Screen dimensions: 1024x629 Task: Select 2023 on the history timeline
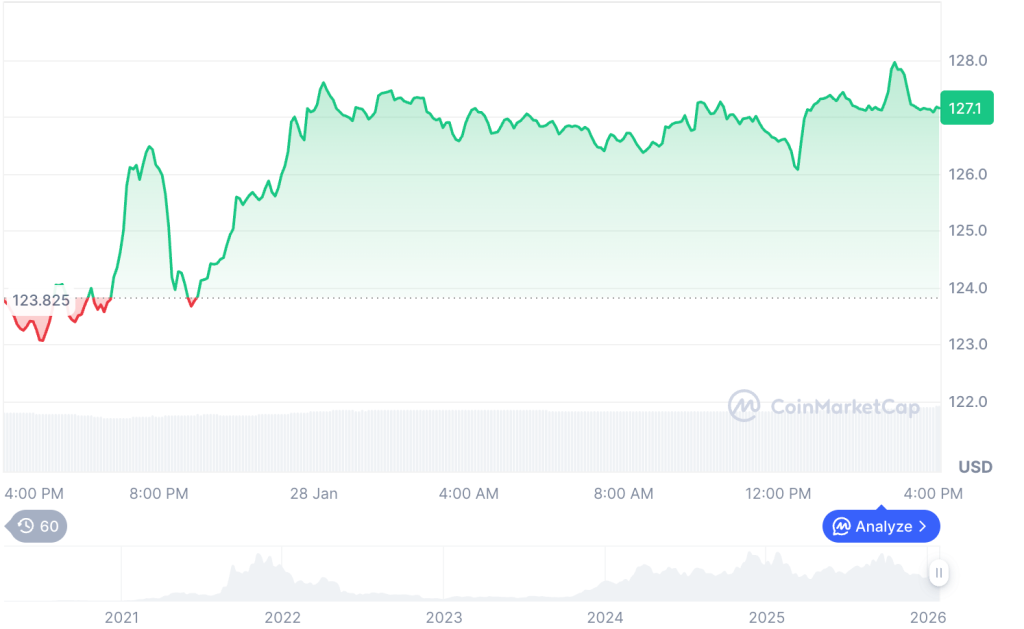(x=444, y=617)
